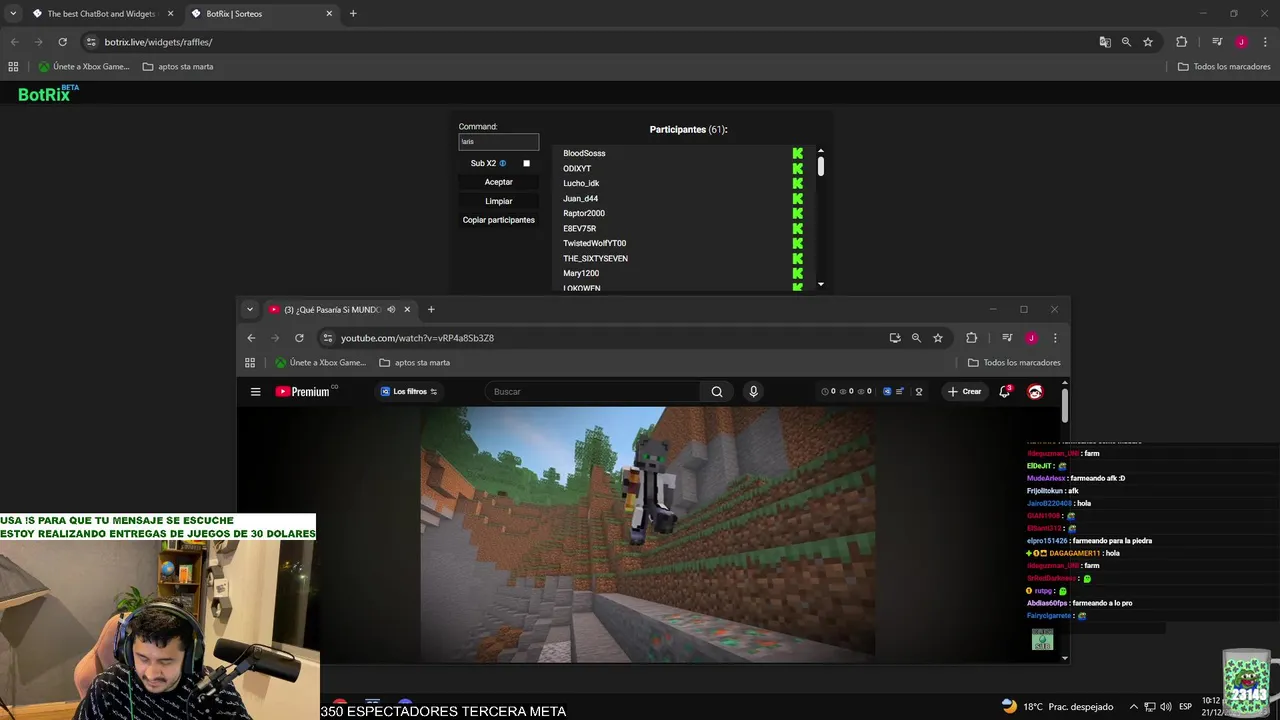Click Copiar participantes button
1280x720 pixels.
(498, 220)
